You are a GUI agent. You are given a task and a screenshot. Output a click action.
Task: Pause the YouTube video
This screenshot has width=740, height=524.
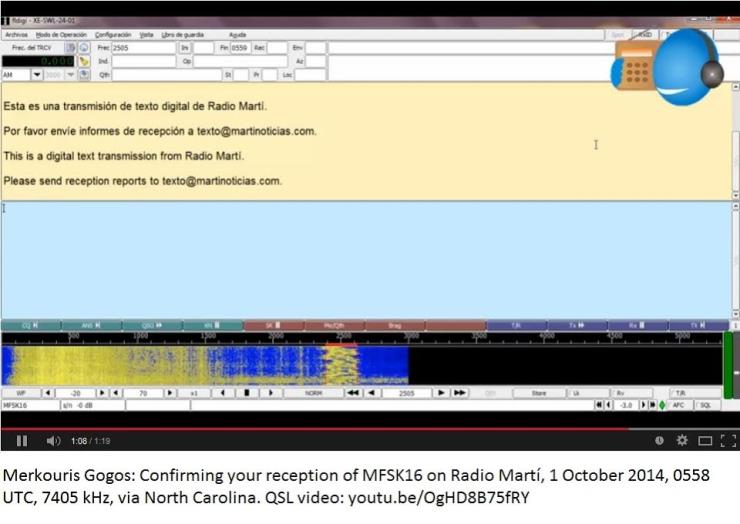click(x=22, y=441)
